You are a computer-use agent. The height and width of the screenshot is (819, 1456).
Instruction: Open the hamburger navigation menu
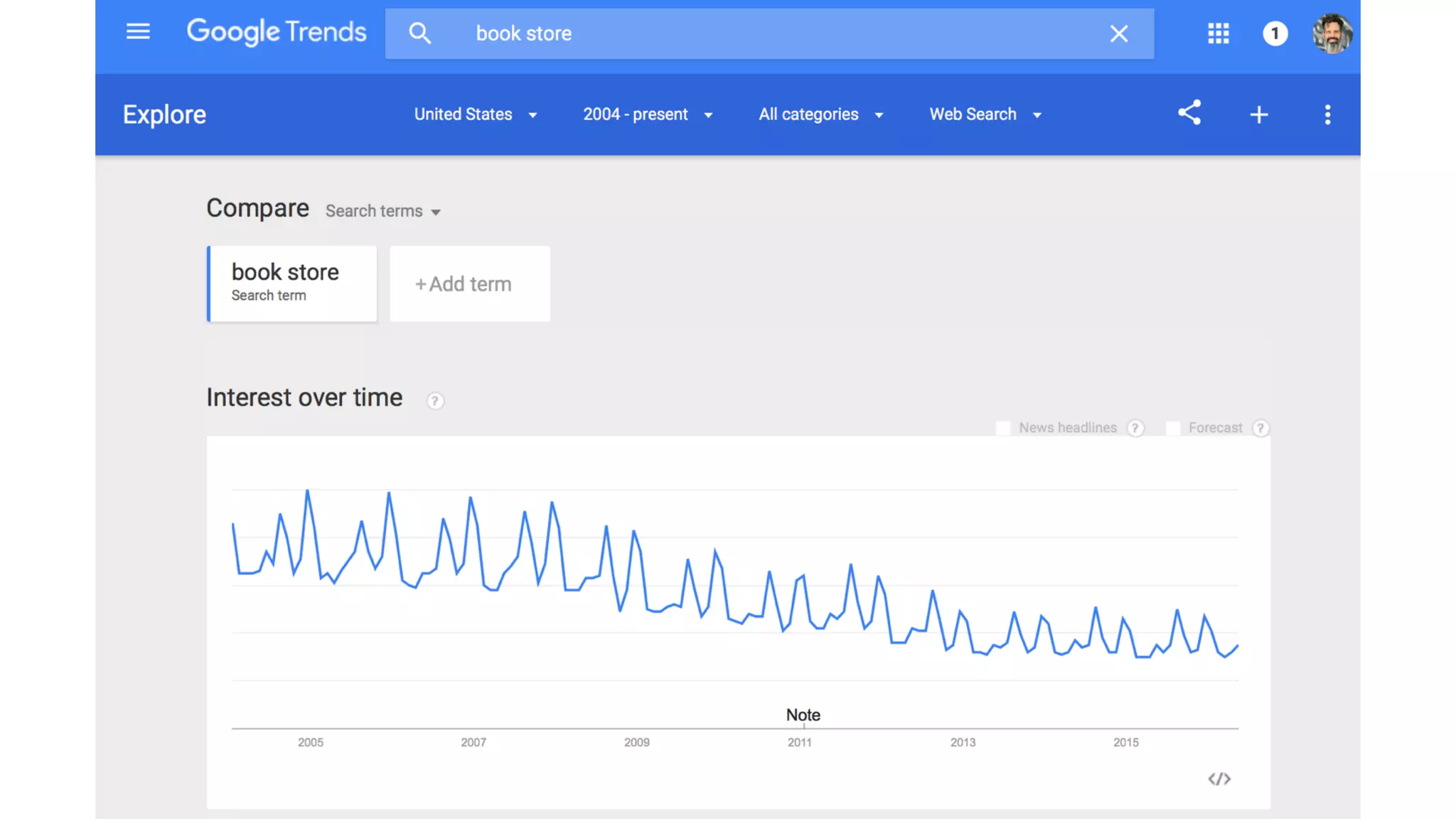pyautogui.click(x=138, y=32)
